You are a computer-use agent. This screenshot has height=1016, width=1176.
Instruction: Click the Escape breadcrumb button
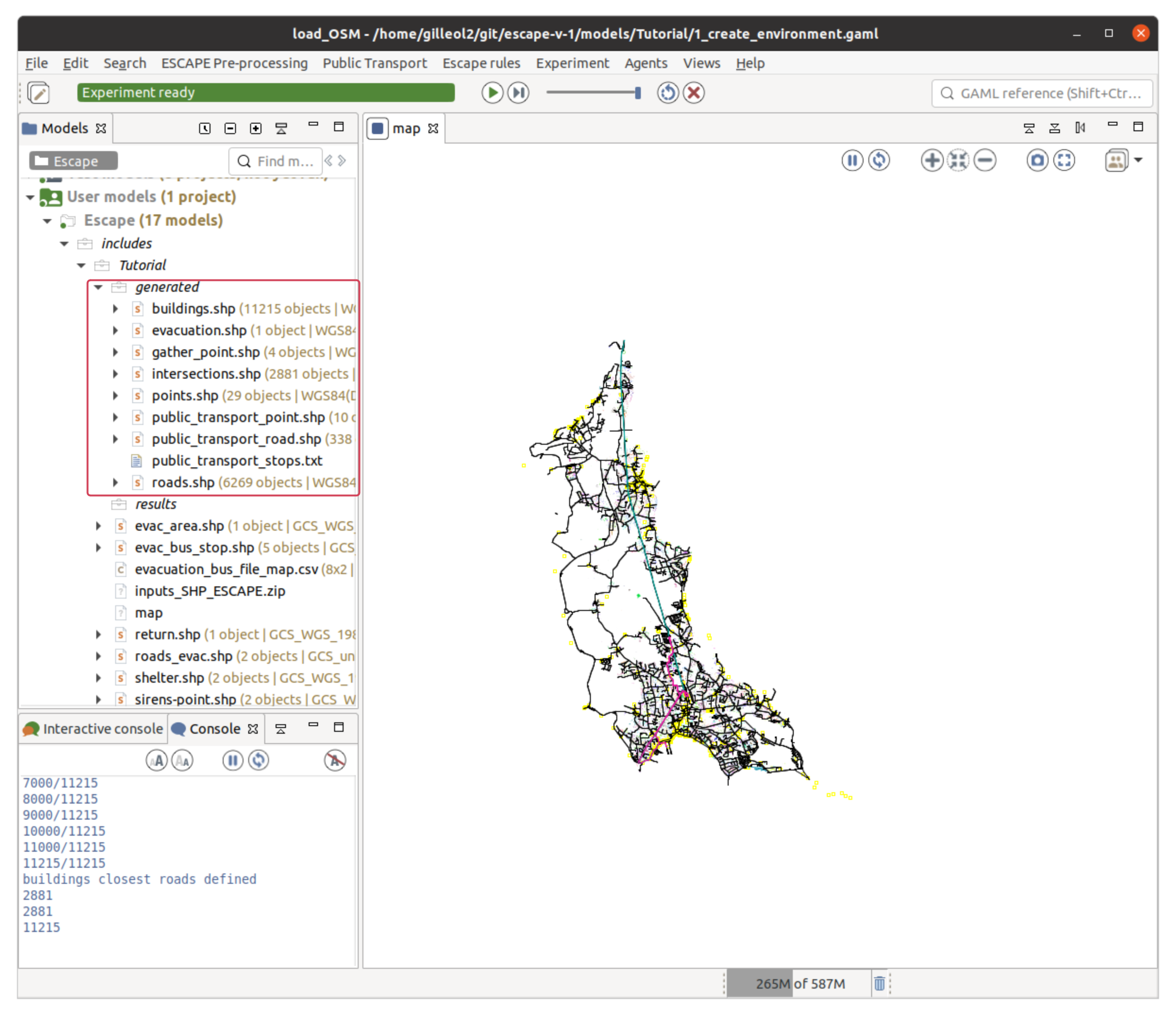(74, 161)
